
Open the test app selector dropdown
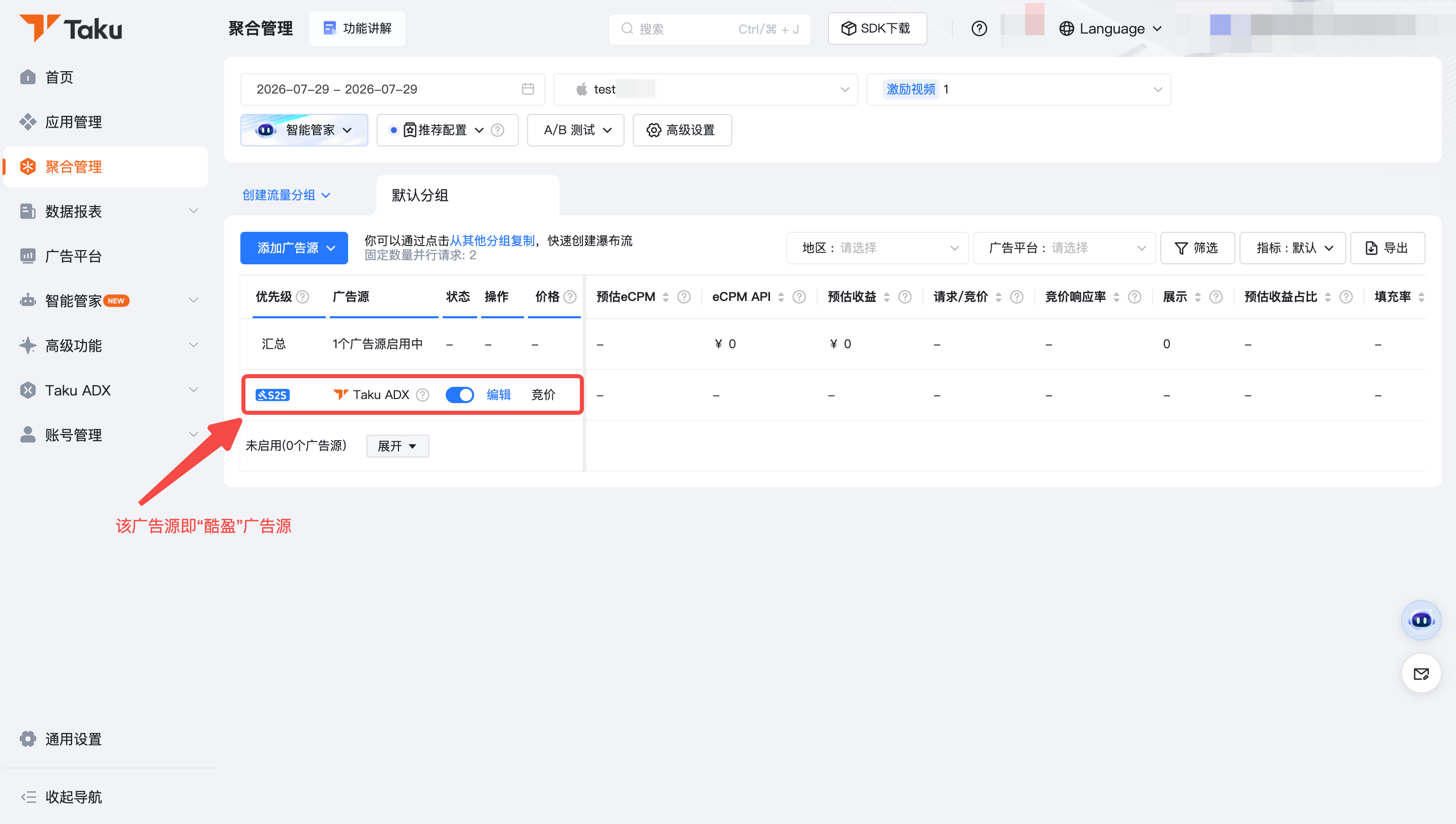pos(705,89)
